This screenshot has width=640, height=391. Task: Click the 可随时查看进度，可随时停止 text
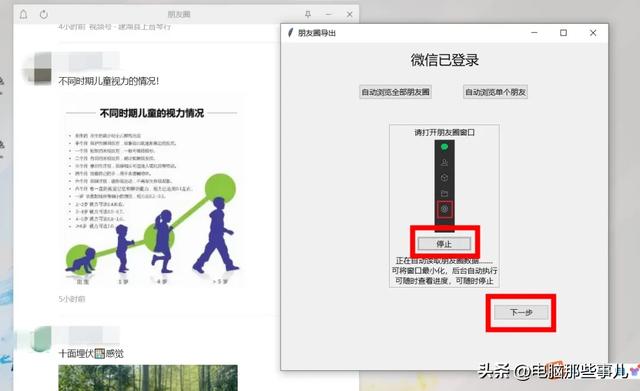[444, 281]
